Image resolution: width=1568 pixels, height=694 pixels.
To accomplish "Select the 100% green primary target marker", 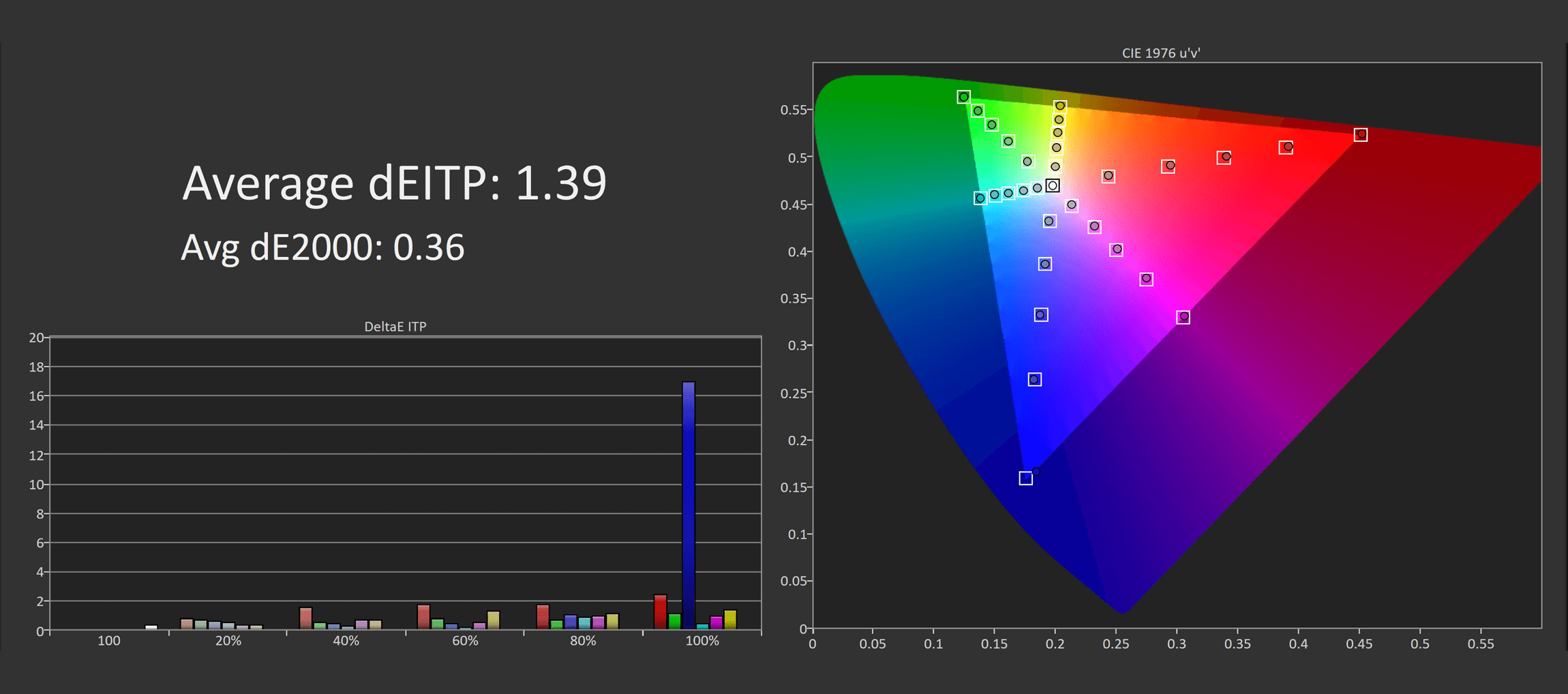I will point(963,97).
